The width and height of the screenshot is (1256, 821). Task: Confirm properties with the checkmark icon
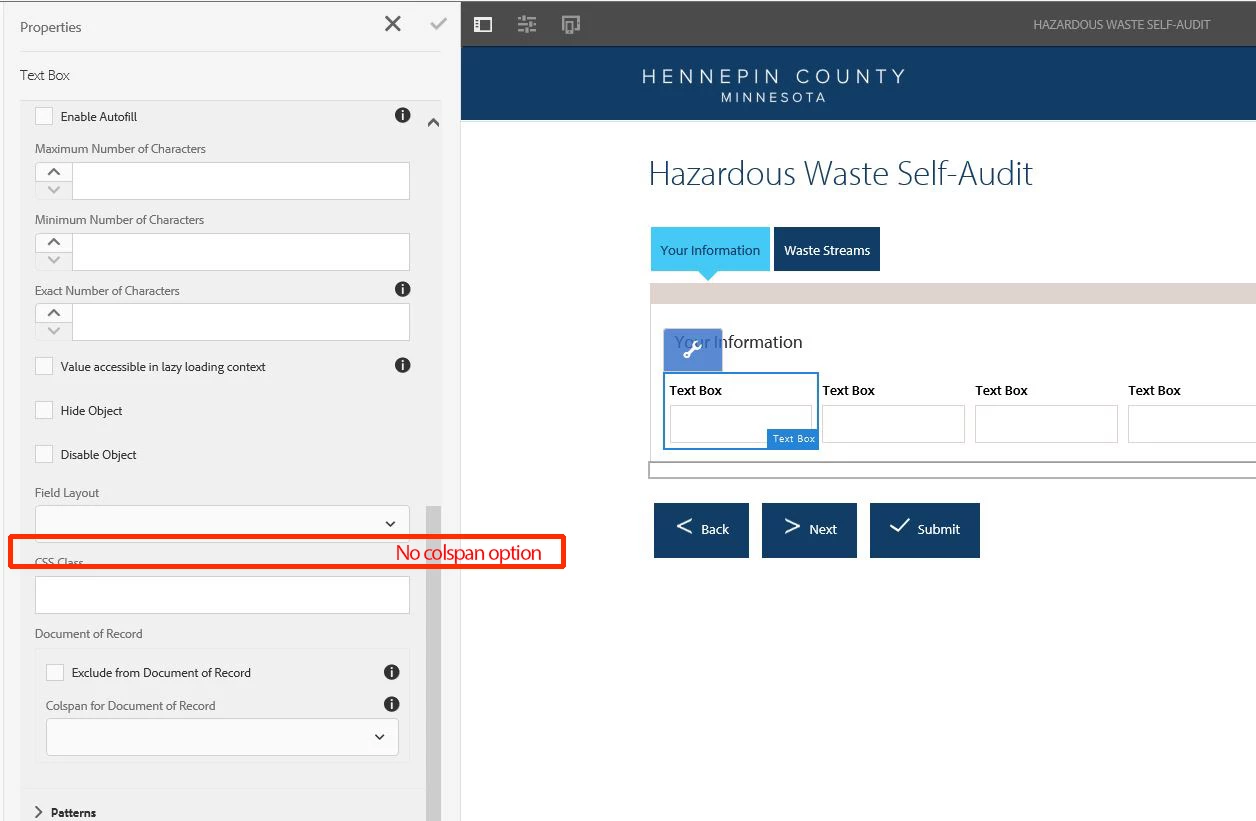point(438,24)
